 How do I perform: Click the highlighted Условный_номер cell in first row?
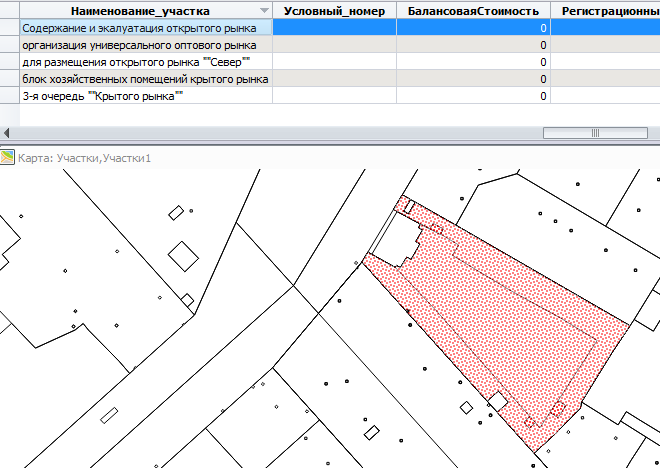(334, 28)
